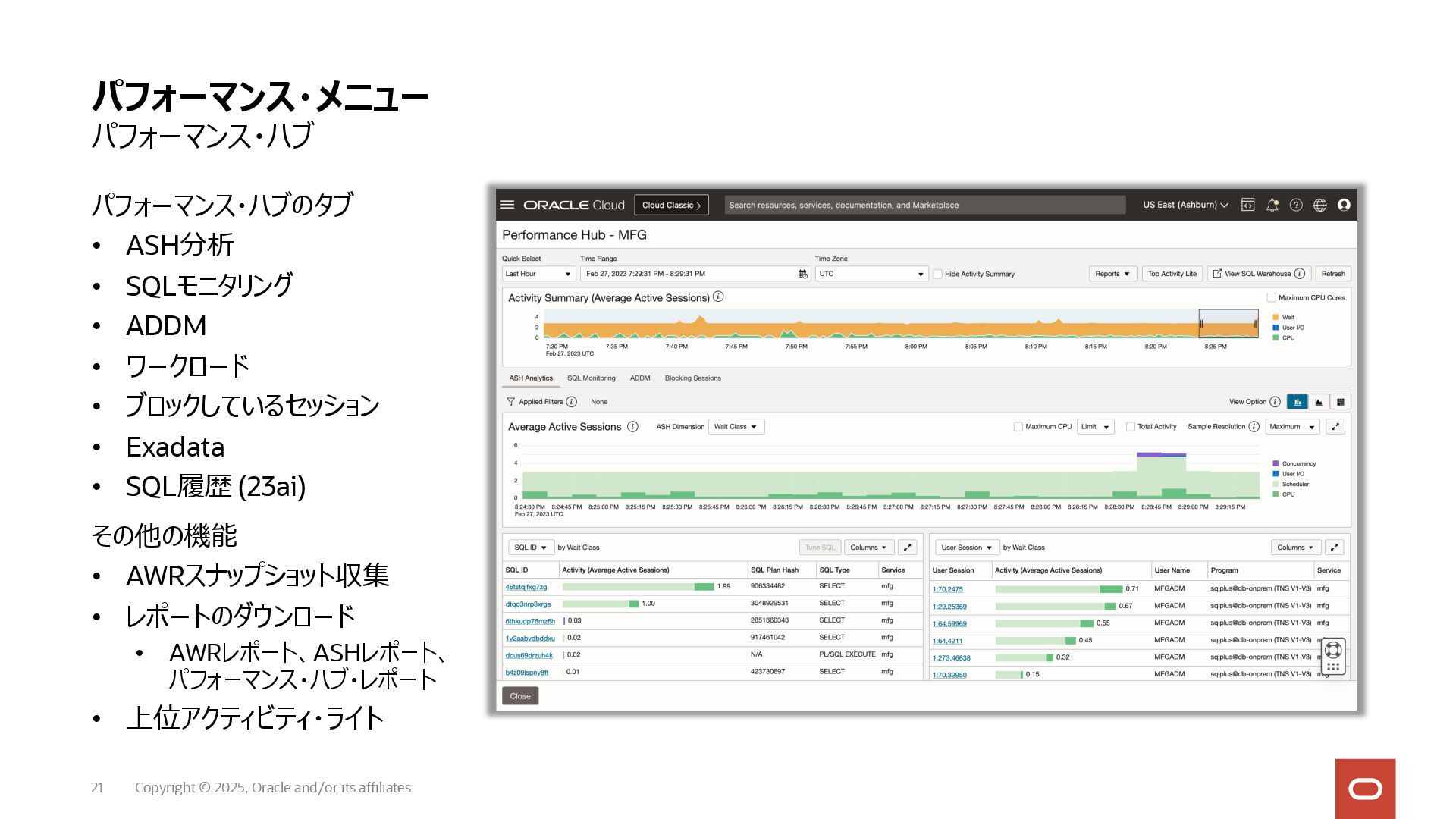Screen dimensions: 1456x819
Task: Click the Wait legend orange swatch
Action: 1276,318
